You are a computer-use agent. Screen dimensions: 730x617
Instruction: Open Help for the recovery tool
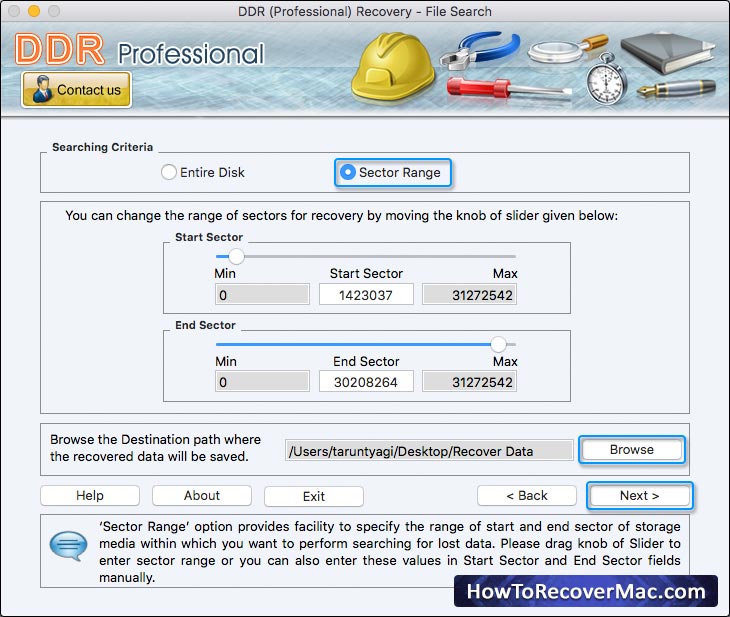pos(90,496)
